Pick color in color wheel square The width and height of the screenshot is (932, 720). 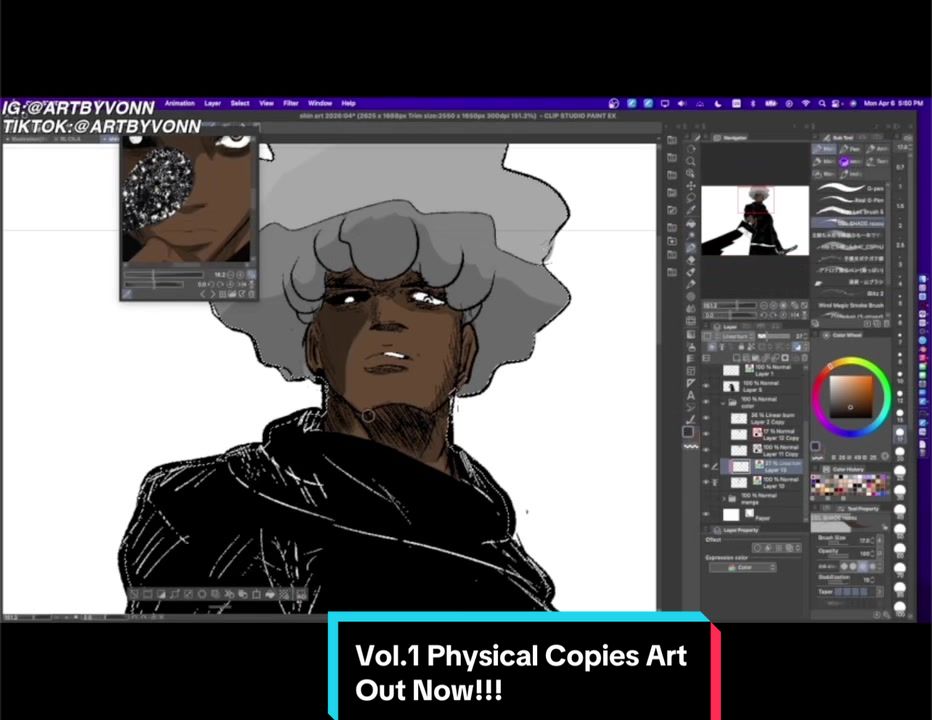tap(851, 397)
